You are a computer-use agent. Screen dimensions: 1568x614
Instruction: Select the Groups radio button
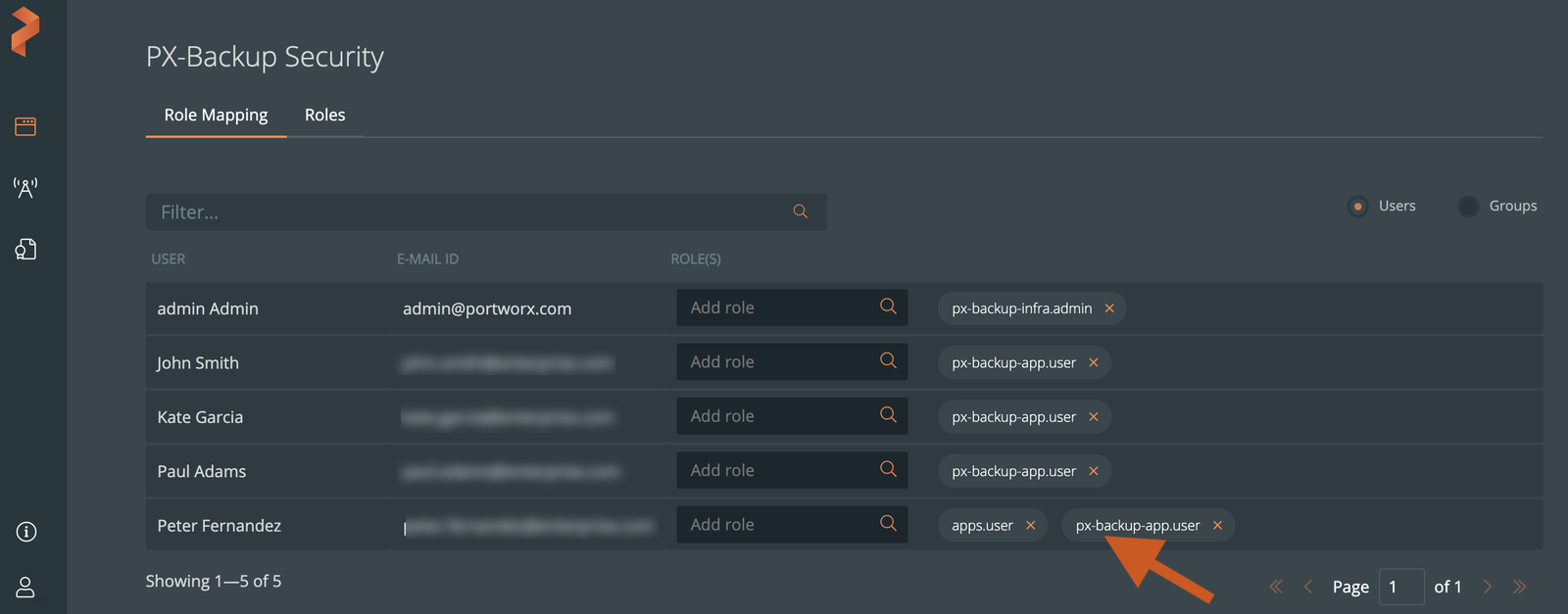pyautogui.click(x=1467, y=207)
